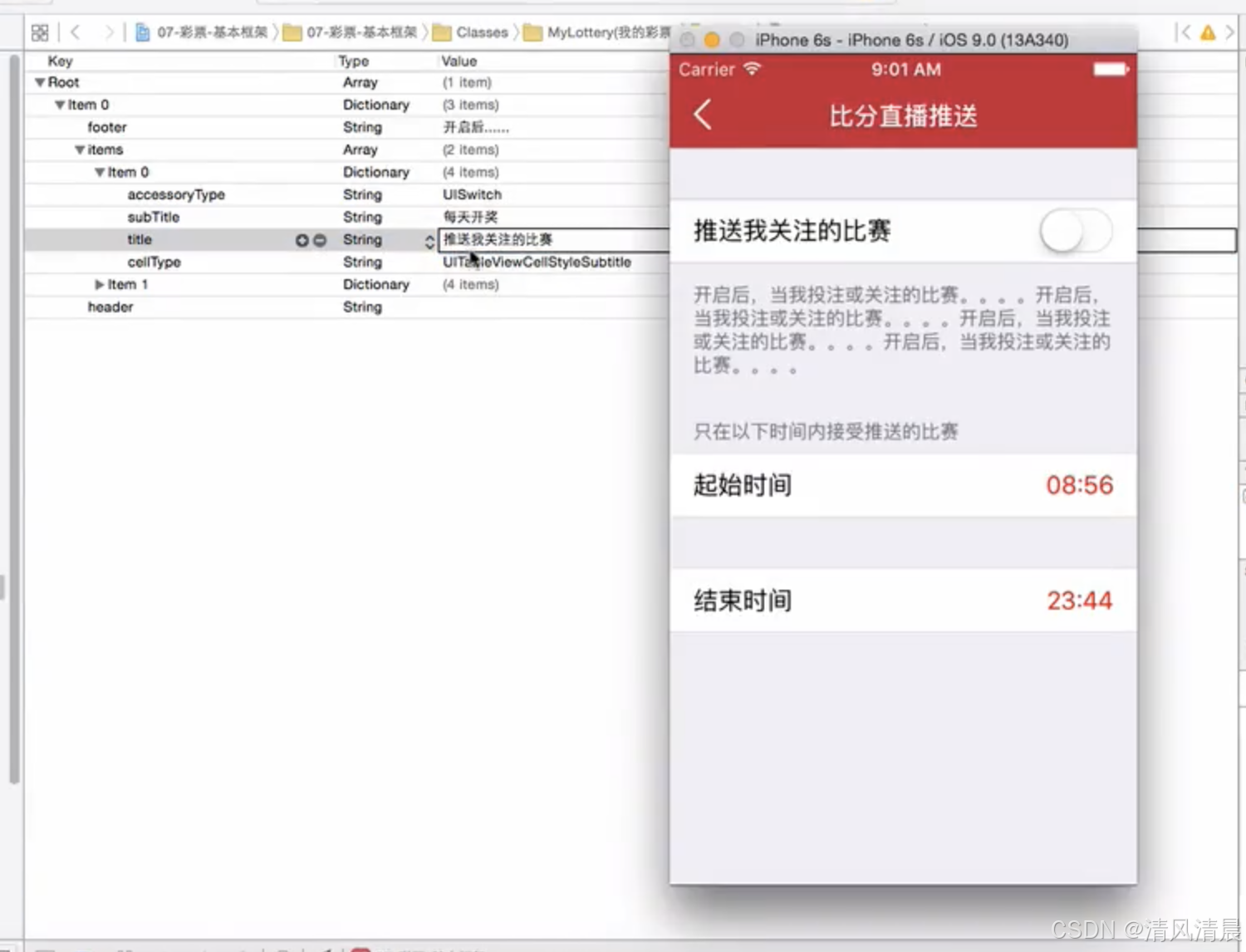Click the UISwitch value cell
1246x952 pixels.
pyautogui.click(x=472, y=194)
